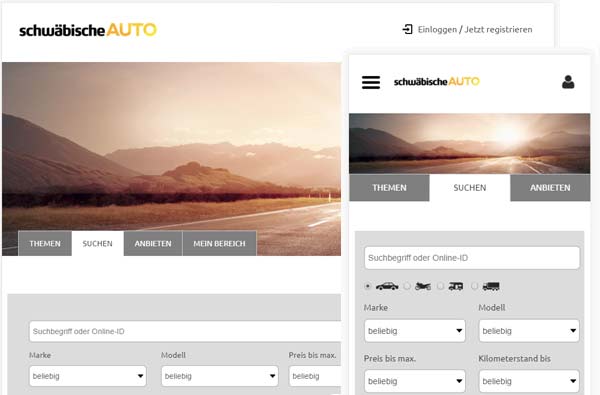600x395 pixels.
Task: Open the Preis bis max. dropdown in desktop view
Action: click(x=315, y=376)
